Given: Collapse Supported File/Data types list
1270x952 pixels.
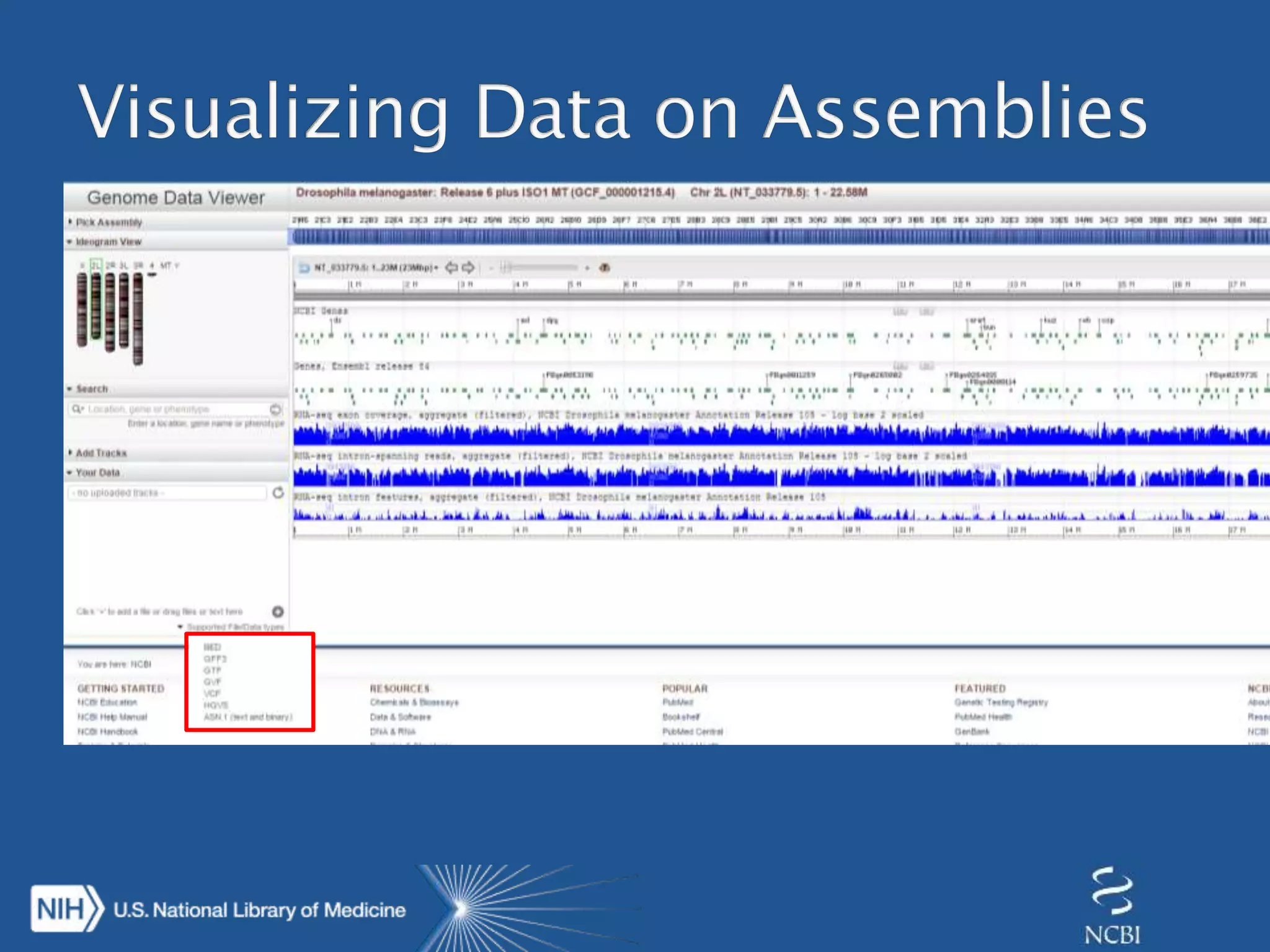Looking at the screenshot, I should (x=181, y=627).
